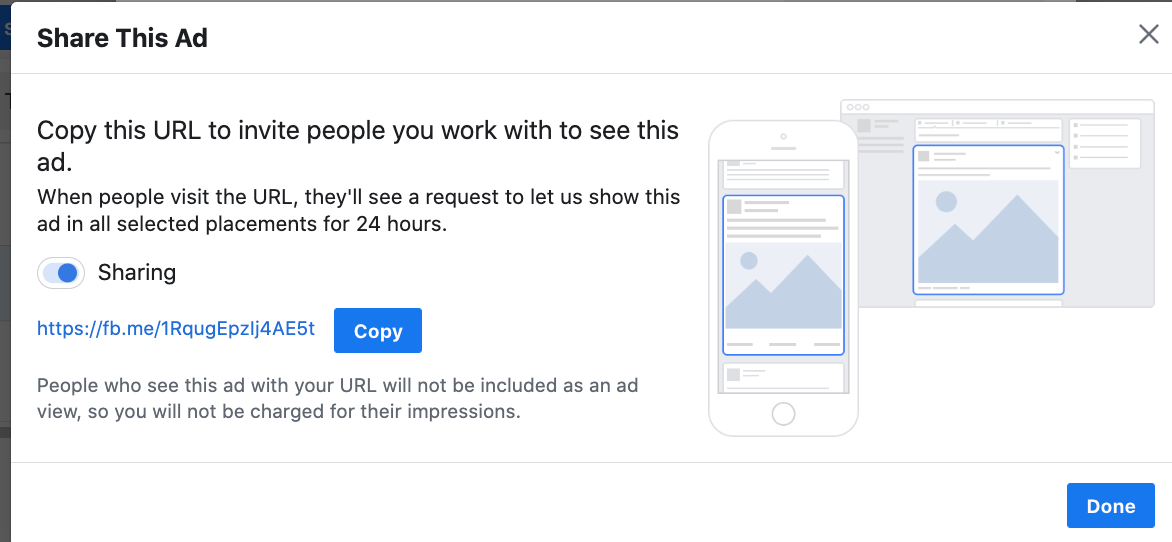The image size is (1172, 542).
Task: Click the 'Share This Ad' dialog title
Action: [x=122, y=37]
